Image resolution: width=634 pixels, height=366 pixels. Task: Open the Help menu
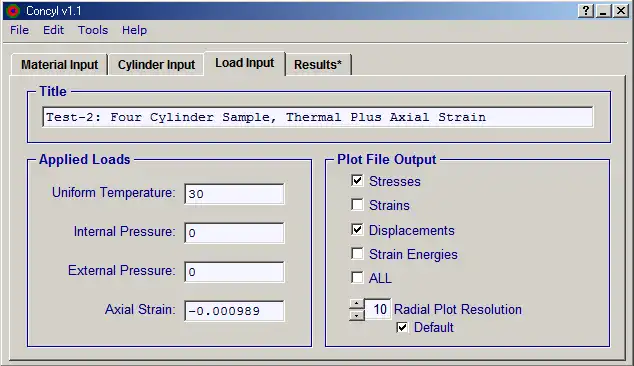point(134,30)
